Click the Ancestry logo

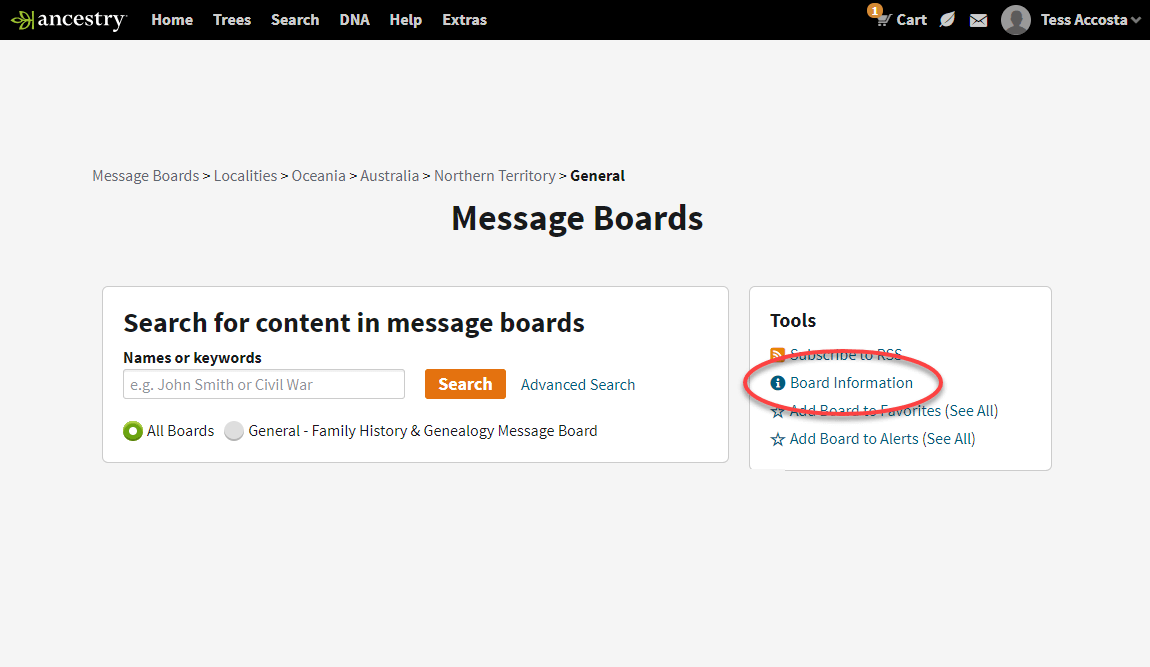pos(68,20)
